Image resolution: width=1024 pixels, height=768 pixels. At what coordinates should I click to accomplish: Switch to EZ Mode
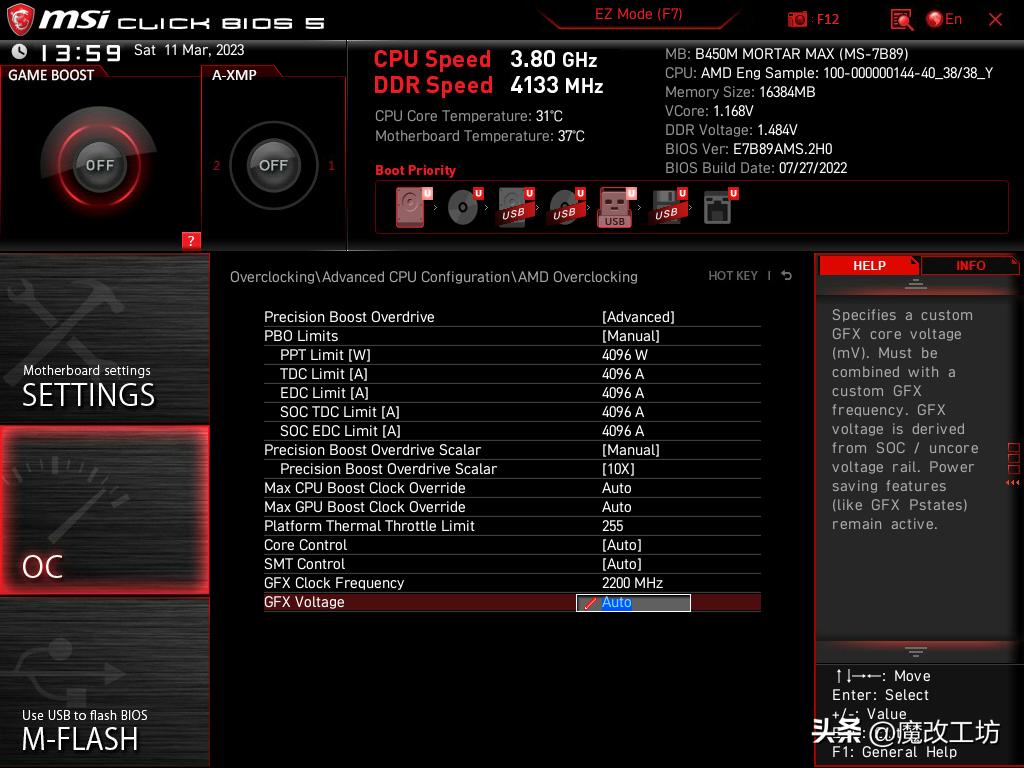pyautogui.click(x=638, y=14)
